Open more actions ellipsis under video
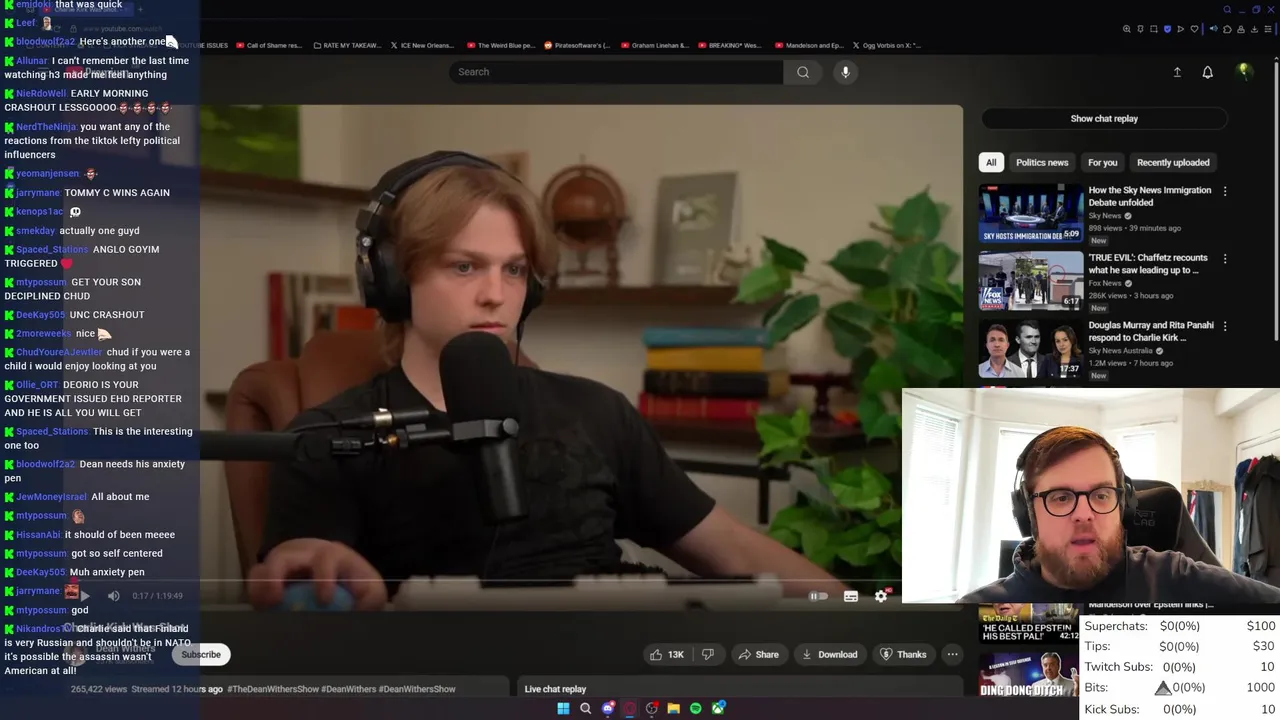Viewport: 1280px width, 720px height. point(952,654)
